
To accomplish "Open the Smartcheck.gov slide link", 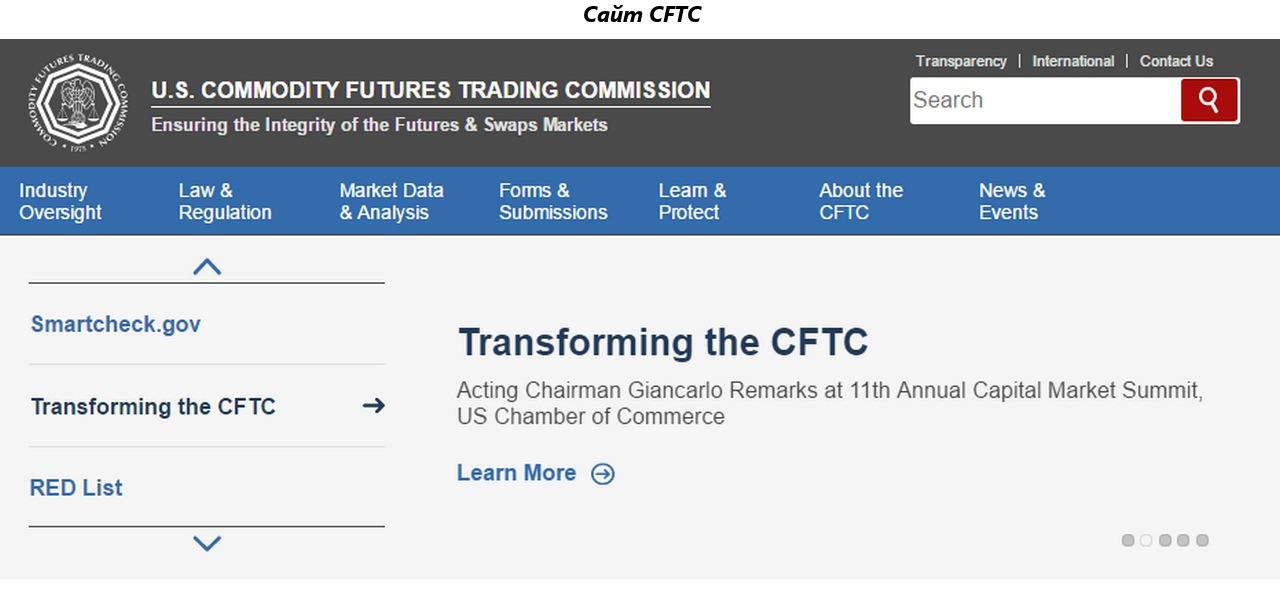I will 116,324.
